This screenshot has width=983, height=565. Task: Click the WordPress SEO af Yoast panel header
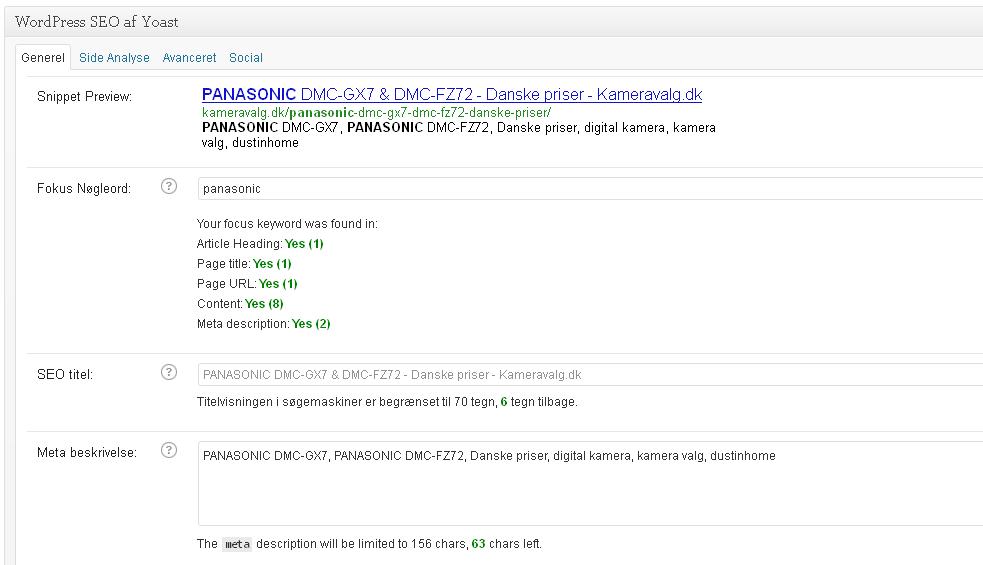(97, 21)
